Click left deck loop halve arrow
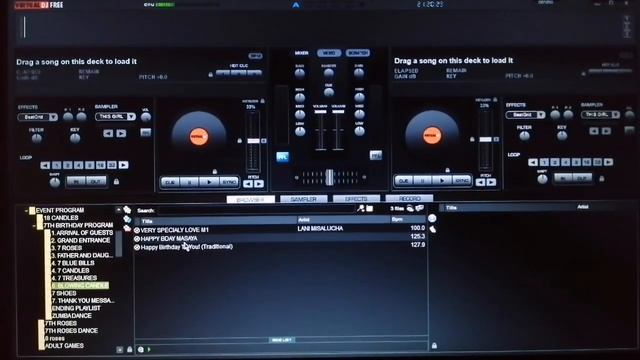 pos(45,165)
